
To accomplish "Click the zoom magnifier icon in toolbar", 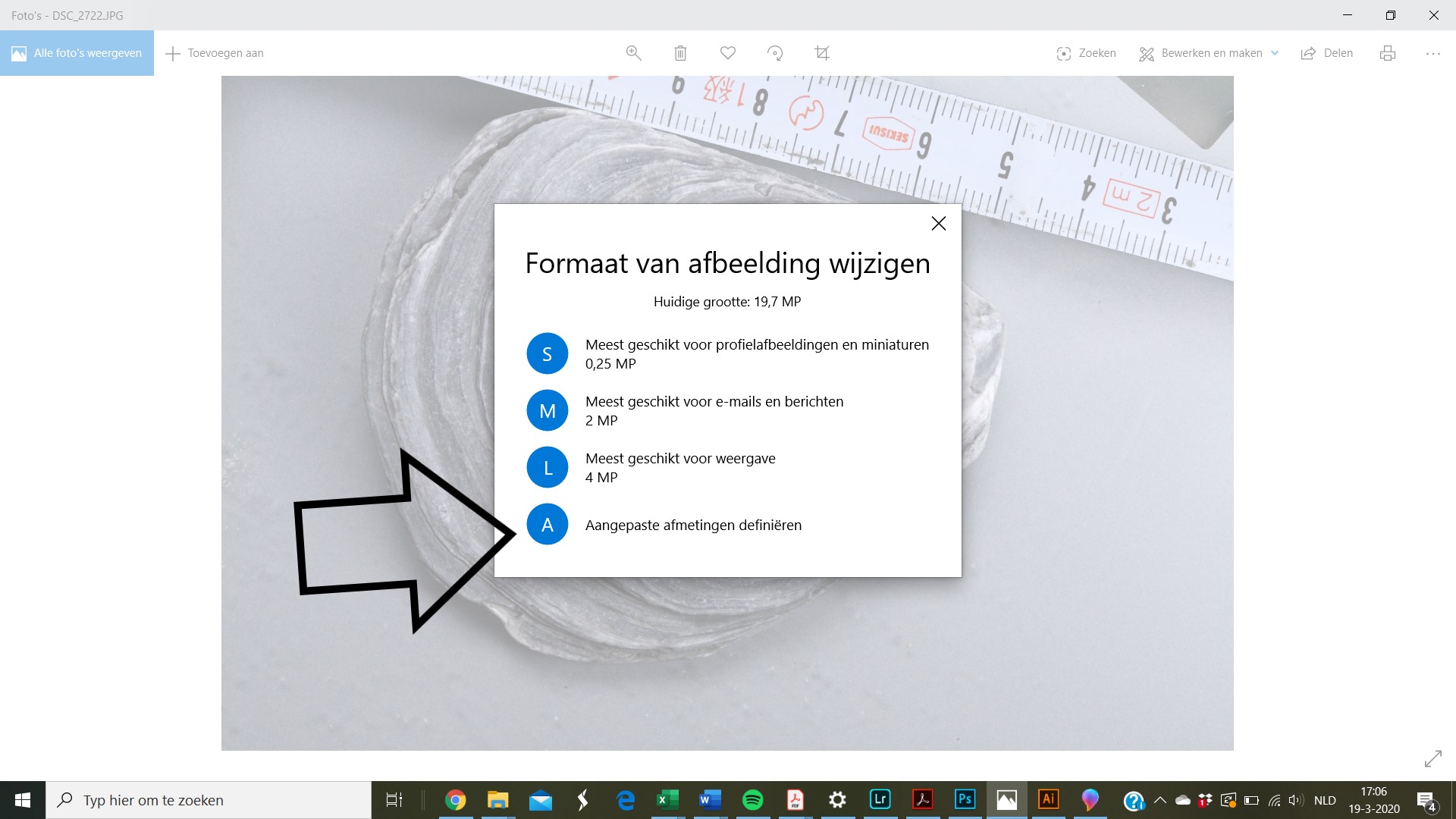I will click(633, 53).
